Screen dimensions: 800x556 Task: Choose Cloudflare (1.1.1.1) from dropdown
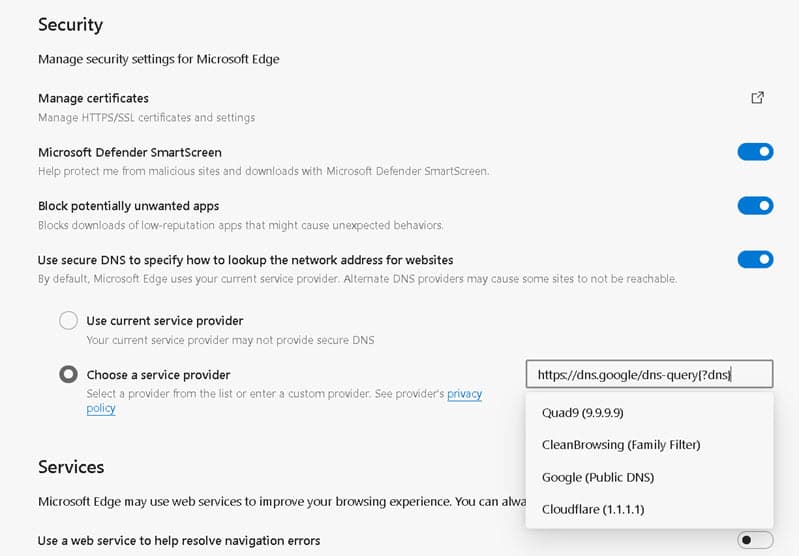point(593,509)
